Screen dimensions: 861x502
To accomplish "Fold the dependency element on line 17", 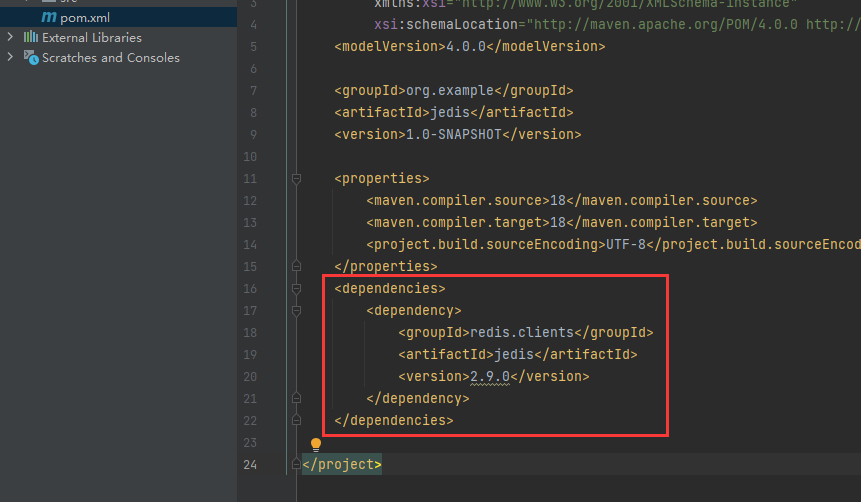I will pyautogui.click(x=296, y=311).
